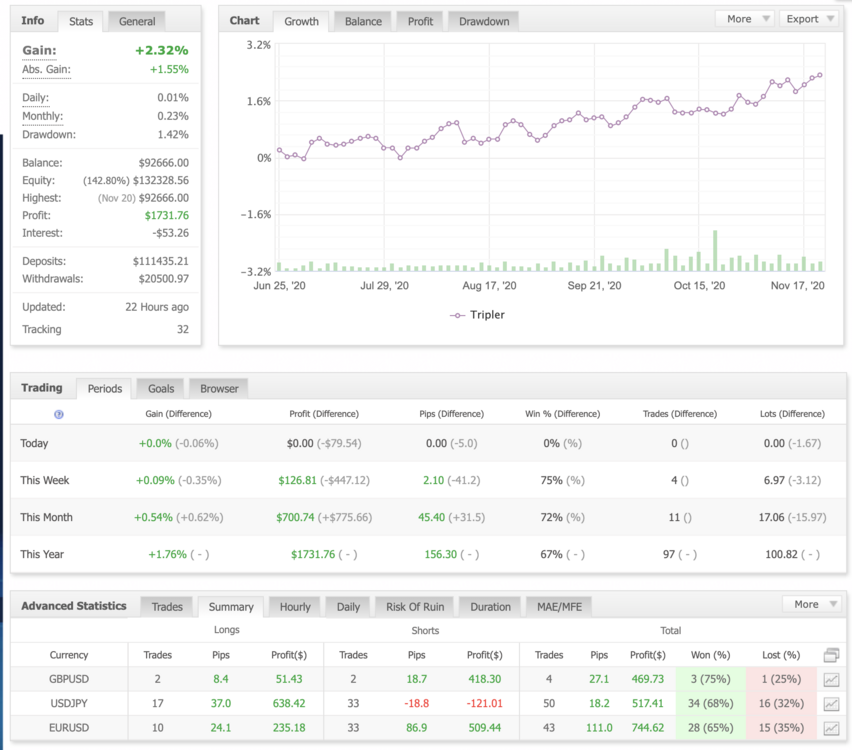This screenshot has width=852, height=750.
Task: Click the tallest green volume bar
Action: (715, 251)
